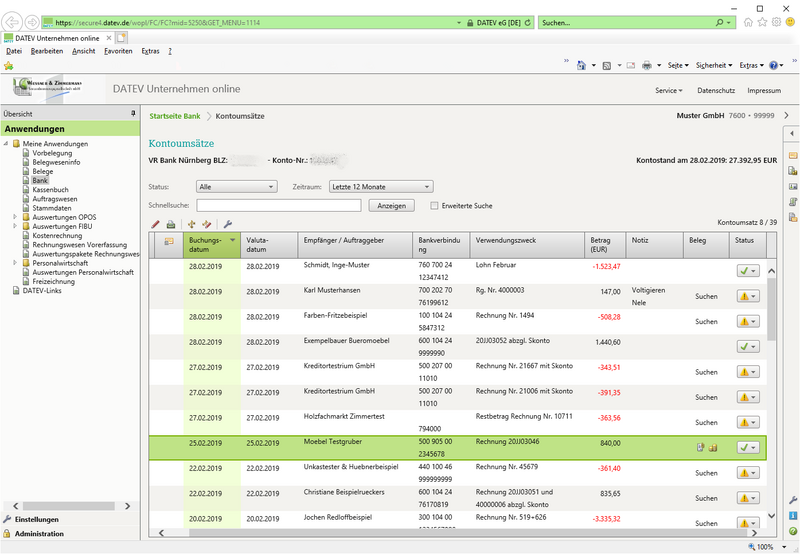Open zoom level 100% control
Screen dimensions: 800x554
click(x=768, y=546)
